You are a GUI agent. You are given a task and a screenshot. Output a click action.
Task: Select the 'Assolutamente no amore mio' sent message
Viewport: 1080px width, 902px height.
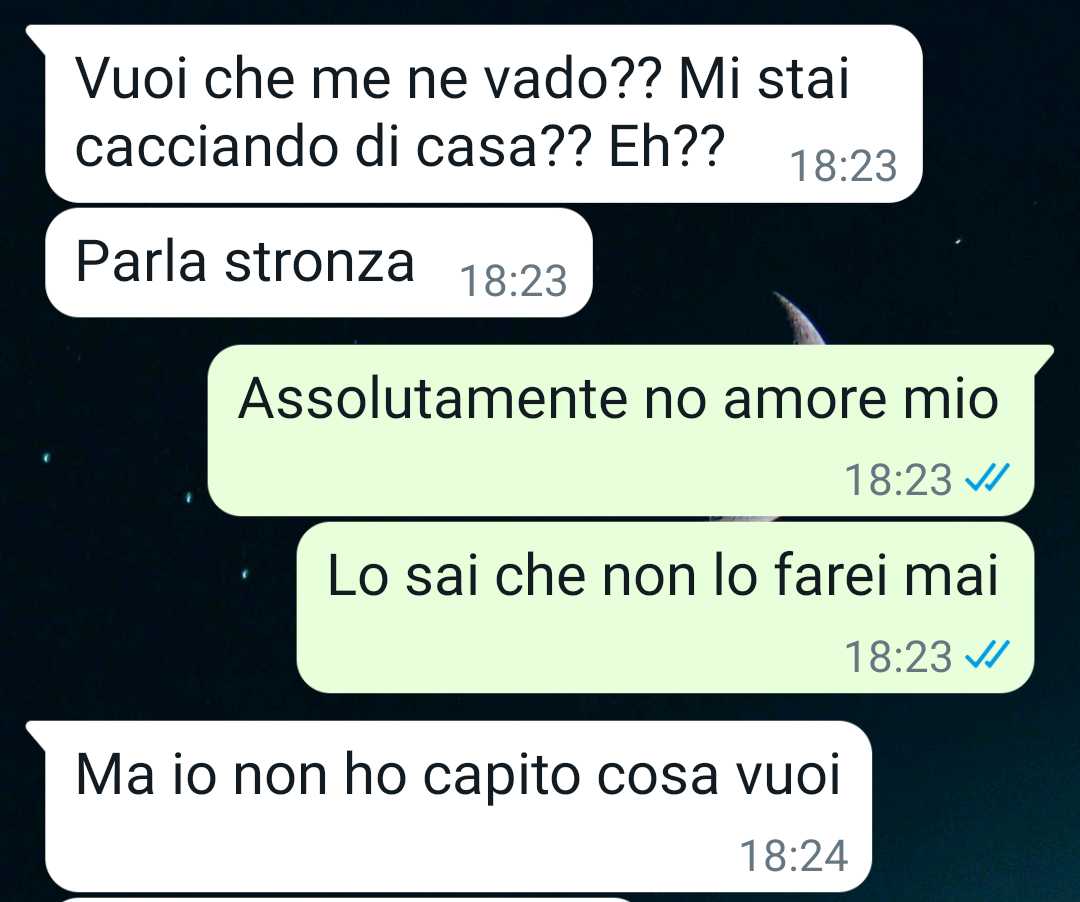[x=630, y=430]
